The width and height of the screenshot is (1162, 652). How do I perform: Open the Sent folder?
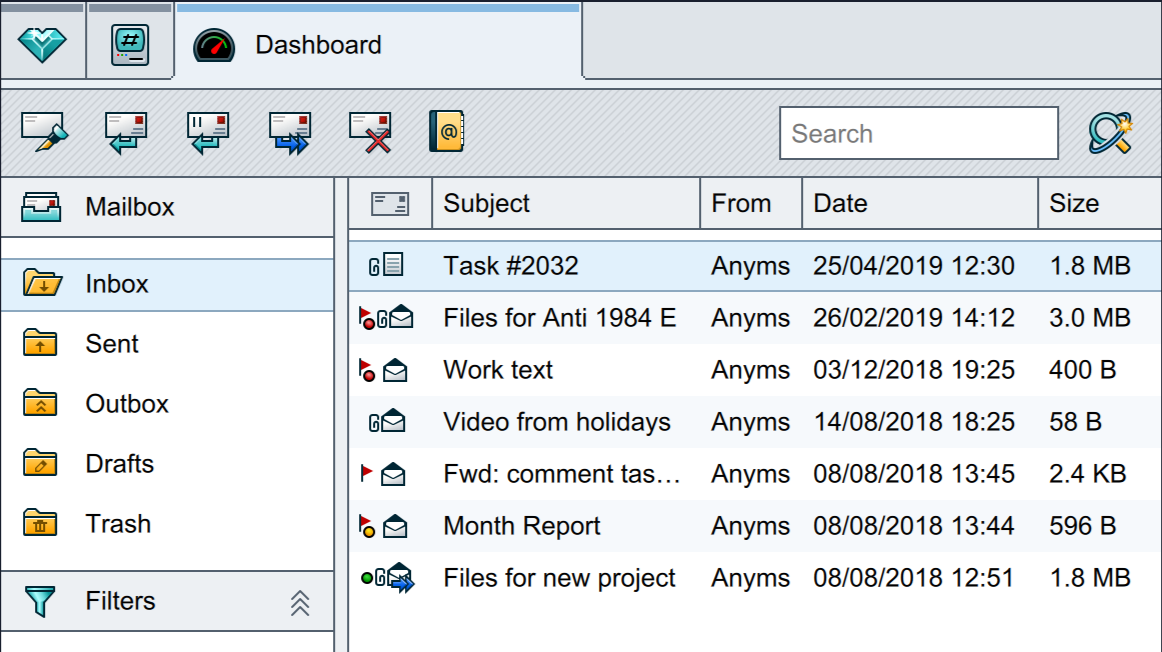[112, 344]
